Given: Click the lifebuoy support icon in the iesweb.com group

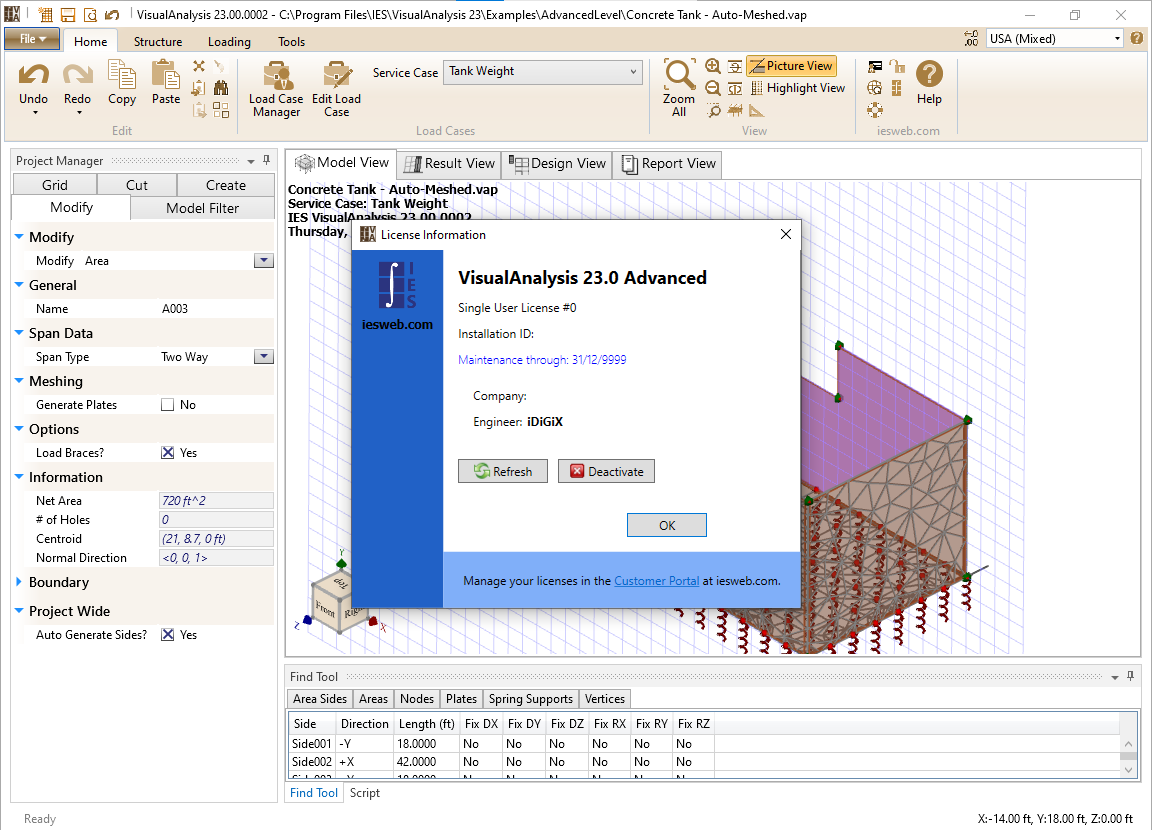Looking at the screenshot, I should pos(874,110).
